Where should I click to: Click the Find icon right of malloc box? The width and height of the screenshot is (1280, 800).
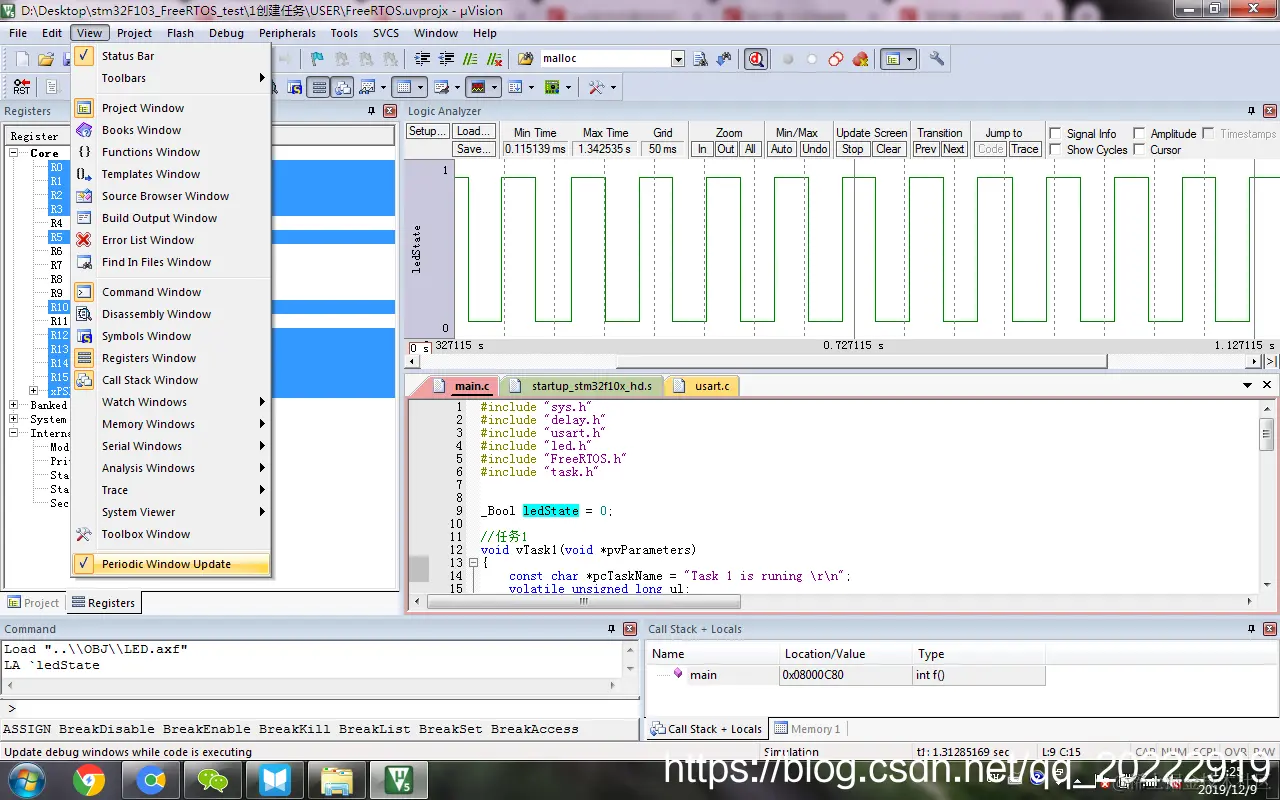point(700,59)
